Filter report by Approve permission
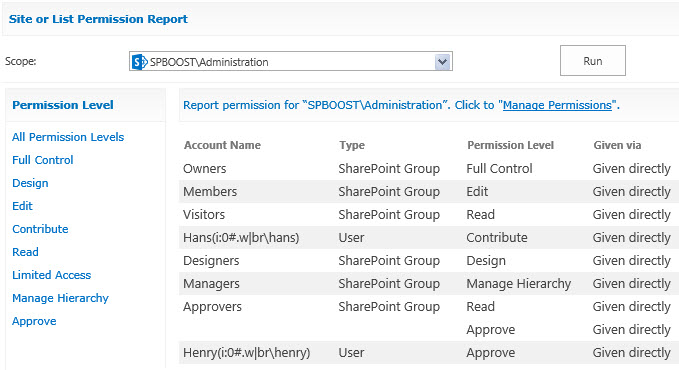Image resolution: width=679 pixels, height=370 pixels. pyautogui.click(x=34, y=321)
